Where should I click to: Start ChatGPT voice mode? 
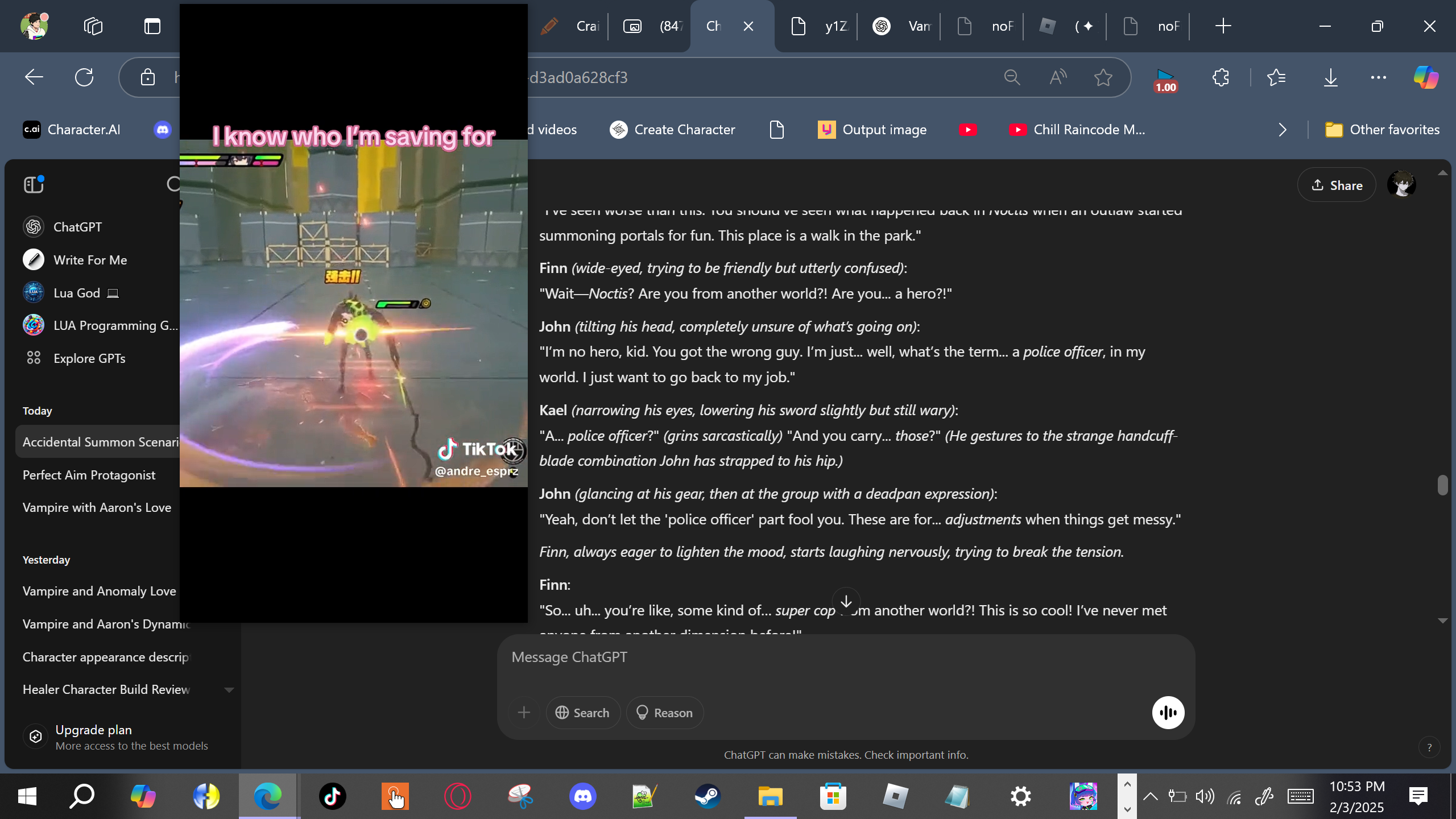click(x=1168, y=713)
